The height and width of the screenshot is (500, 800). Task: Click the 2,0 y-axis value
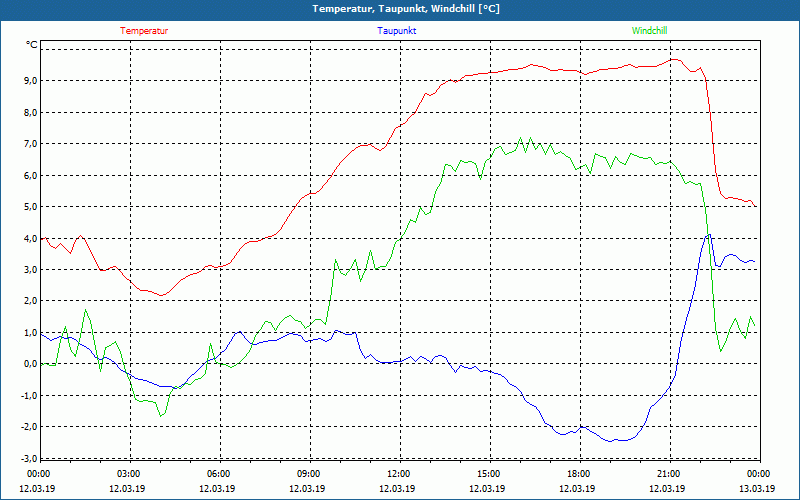[30, 301]
